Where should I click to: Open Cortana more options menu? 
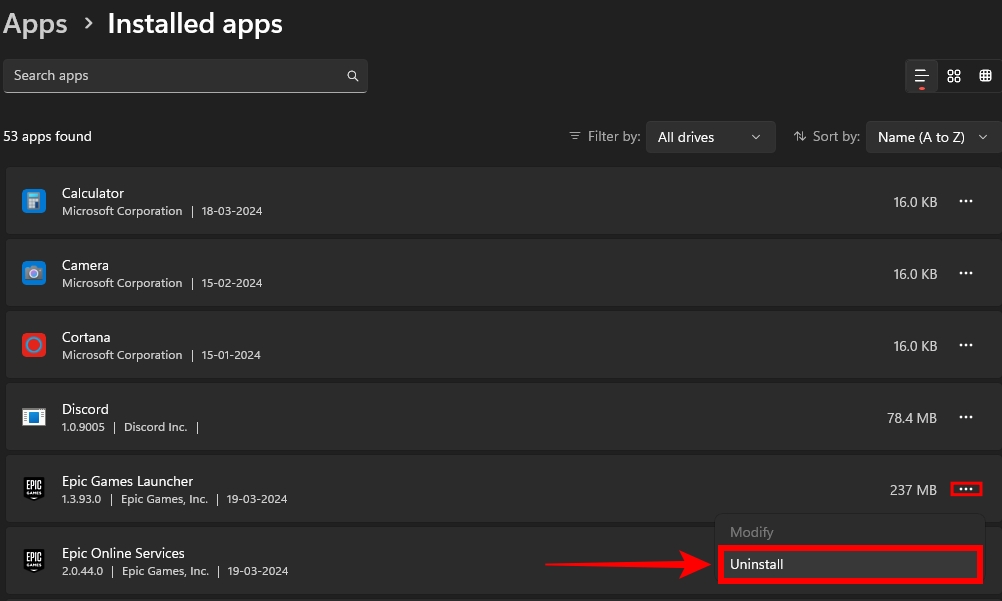pyautogui.click(x=966, y=345)
